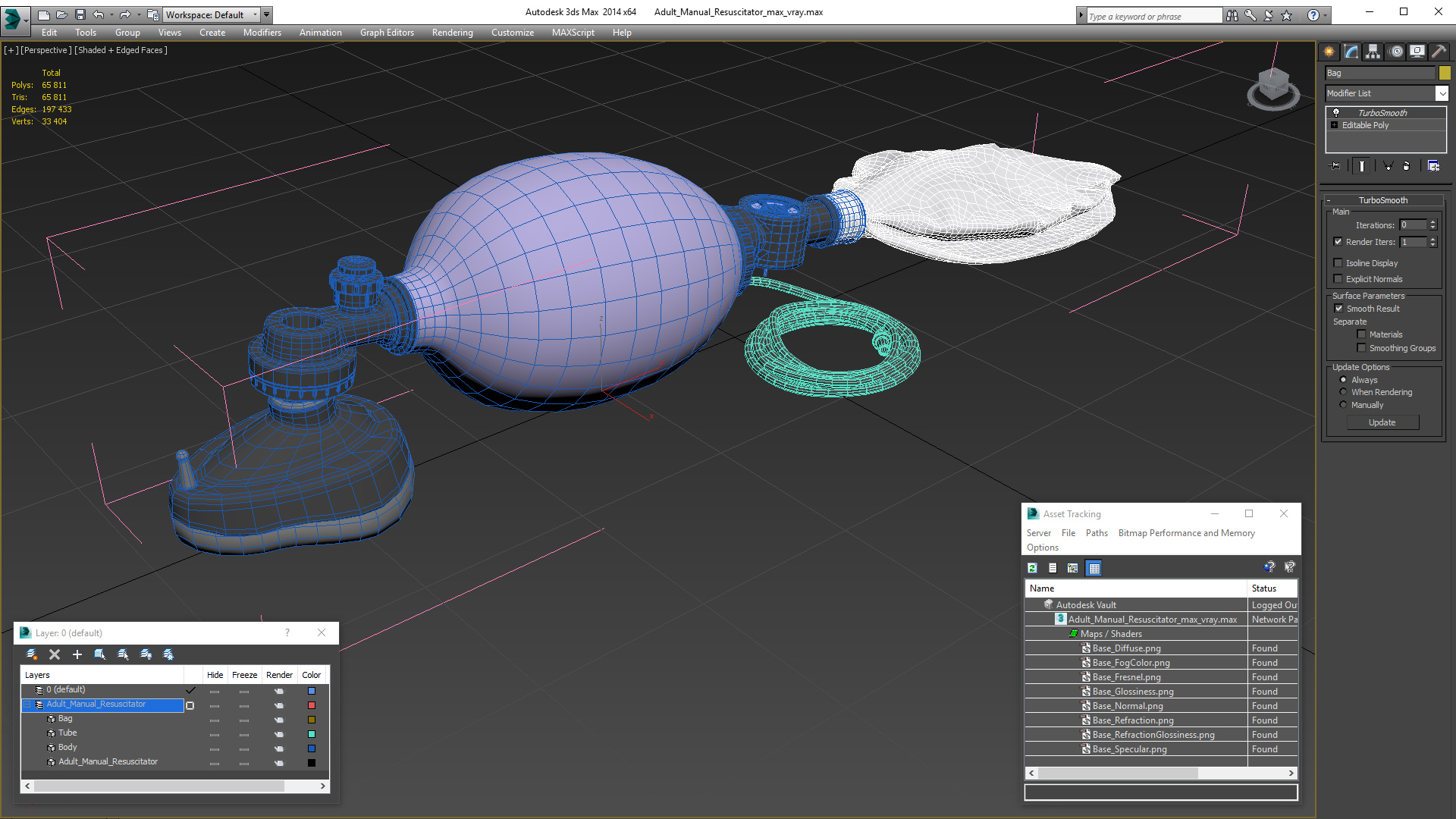Screen dimensions: 1456x819
Task: Open the MAXScript menu
Action: [x=573, y=33]
